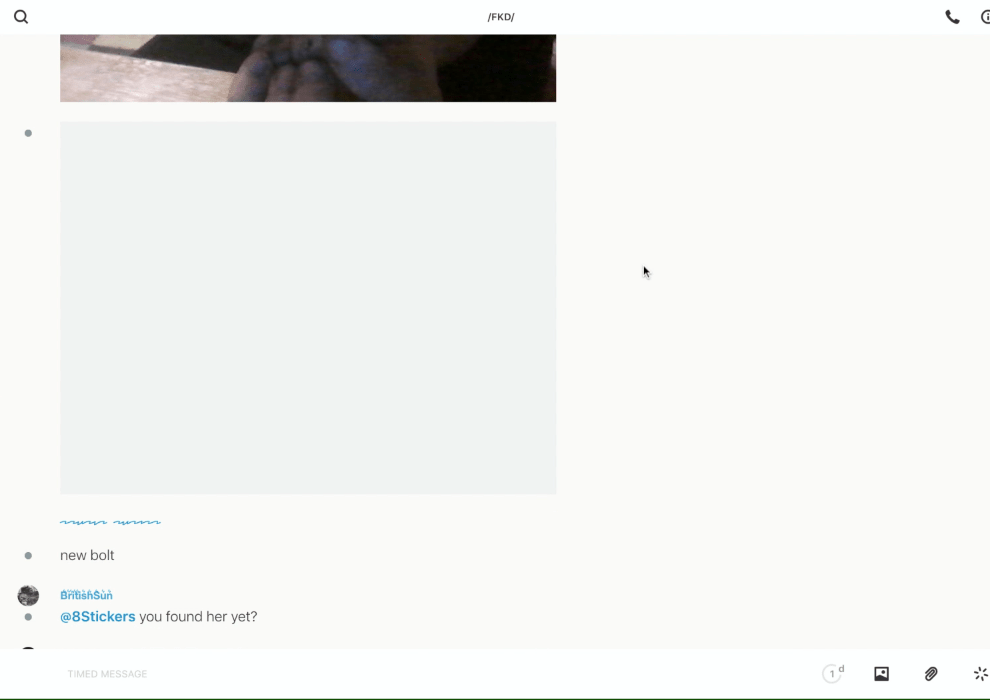Click the wavy blue underlined text below the image
990x700 pixels.
tap(110, 521)
